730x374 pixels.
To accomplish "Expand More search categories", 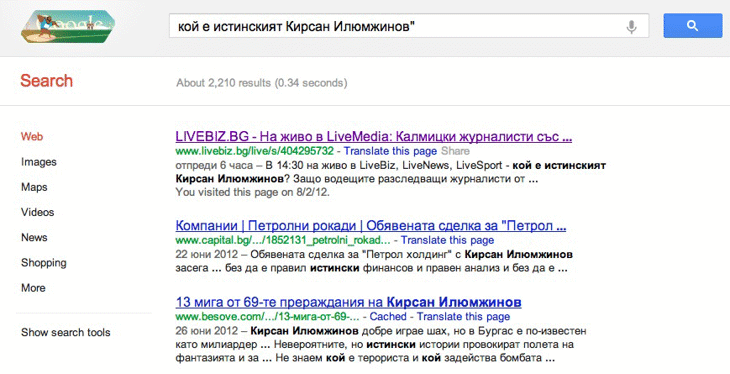I will pyautogui.click(x=33, y=288).
